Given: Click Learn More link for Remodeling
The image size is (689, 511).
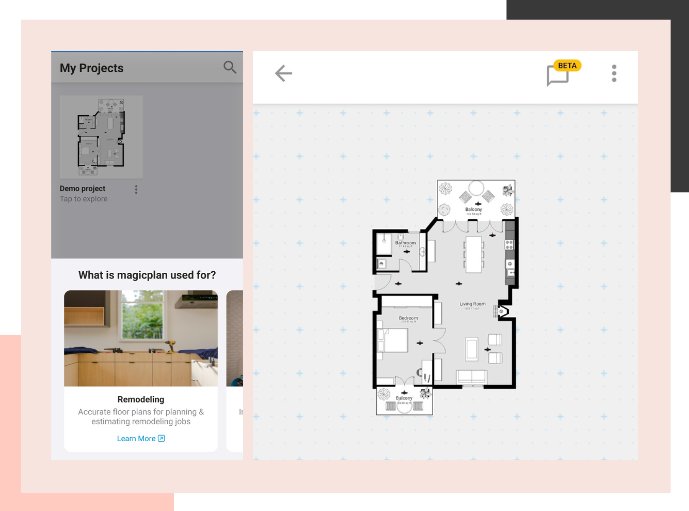Looking at the screenshot, I should tap(141, 439).
